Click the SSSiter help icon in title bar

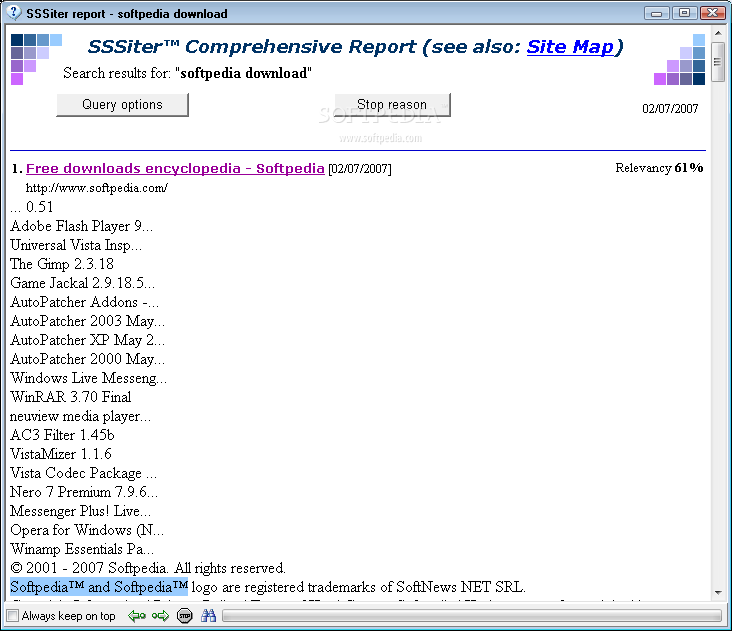(14, 12)
